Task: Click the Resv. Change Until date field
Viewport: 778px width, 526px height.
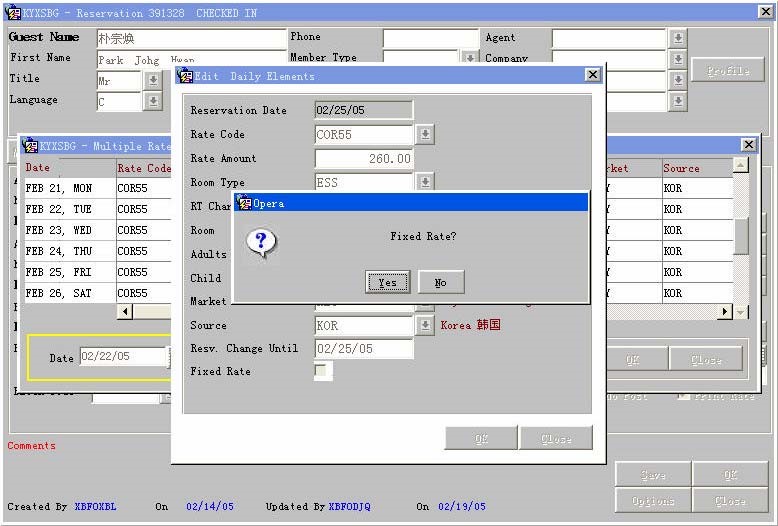Action: point(364,349)
